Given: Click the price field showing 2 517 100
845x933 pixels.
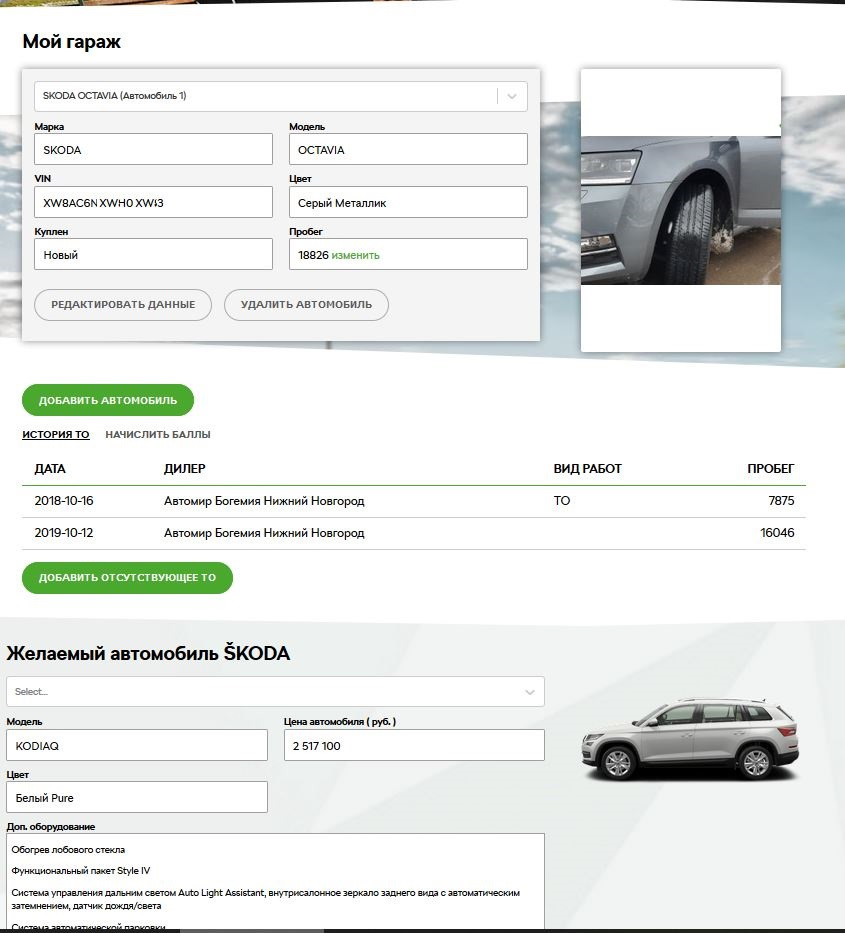Looking at the screenshot, I should (x=414, y=746).
